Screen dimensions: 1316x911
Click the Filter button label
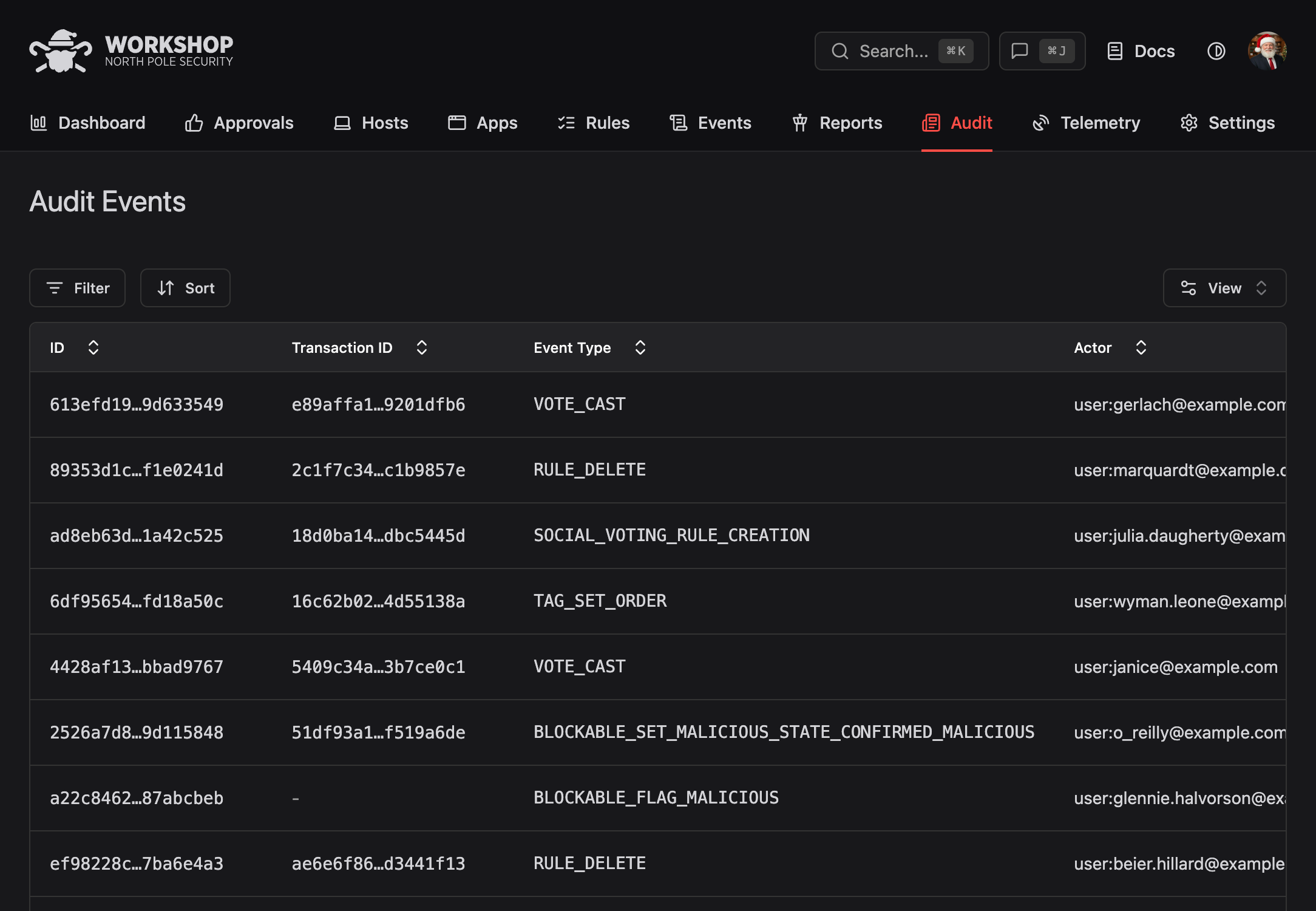92,288
